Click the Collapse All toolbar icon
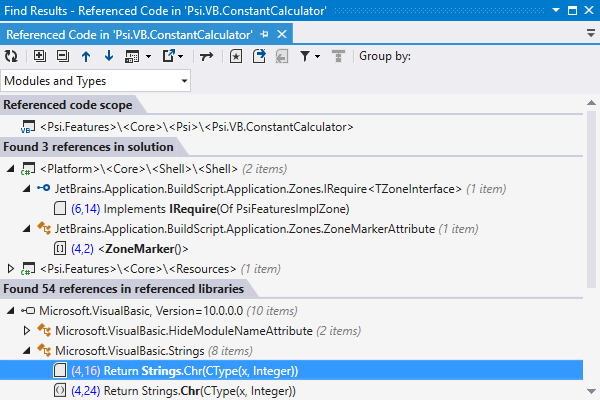Screen dimensions: 600x400 tap(63, 57)
